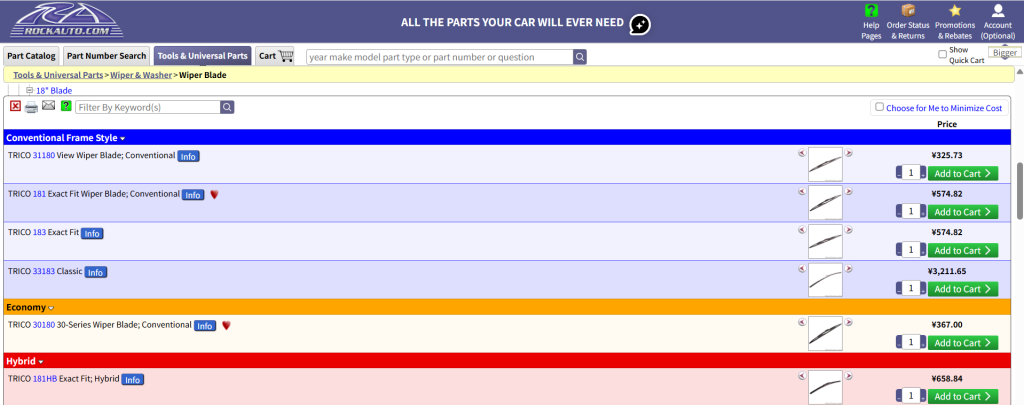Image resolution: width=1024 pixels, height=405 pixels.
Task: Click the Bigger text size button
Action: (x=1004, y=53)
